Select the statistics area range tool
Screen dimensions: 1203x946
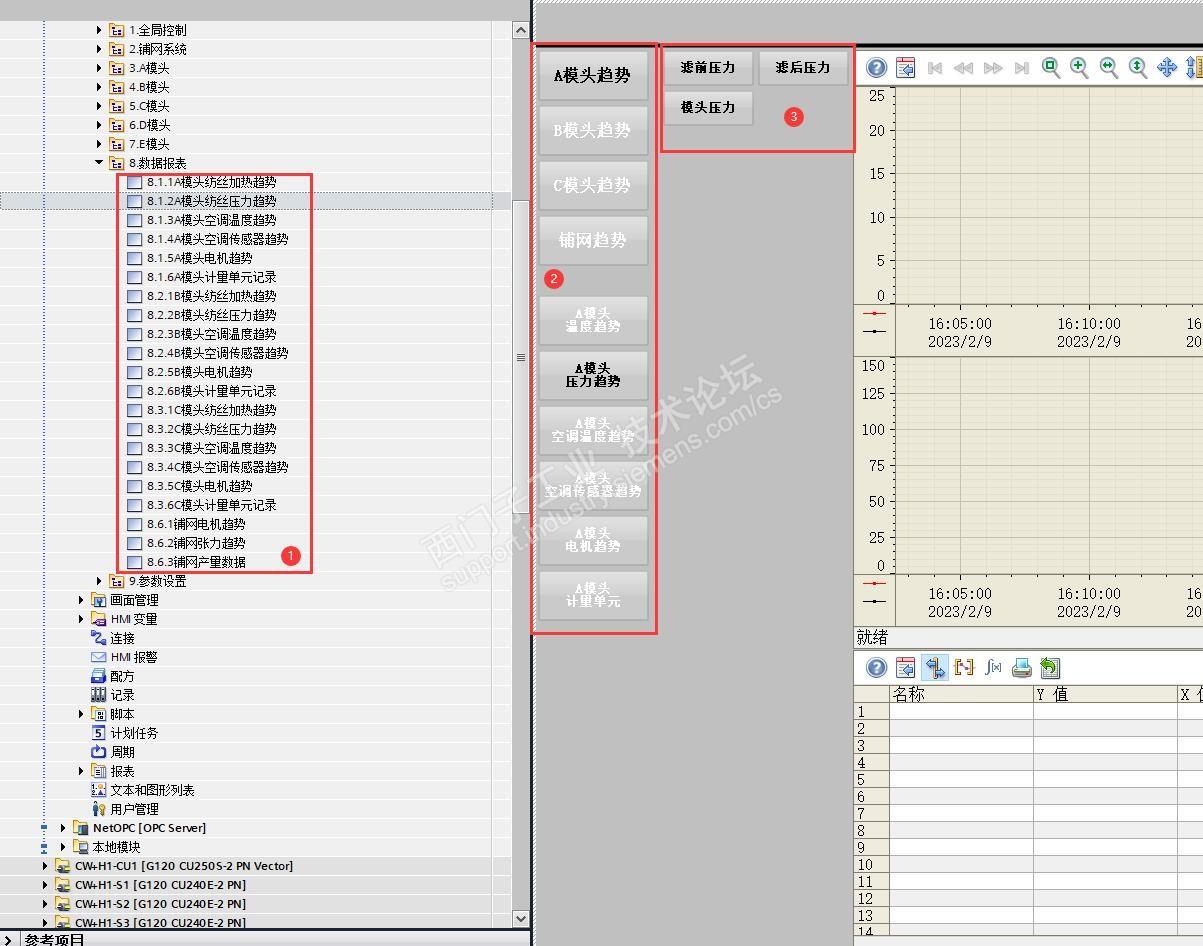pos(964,667)
